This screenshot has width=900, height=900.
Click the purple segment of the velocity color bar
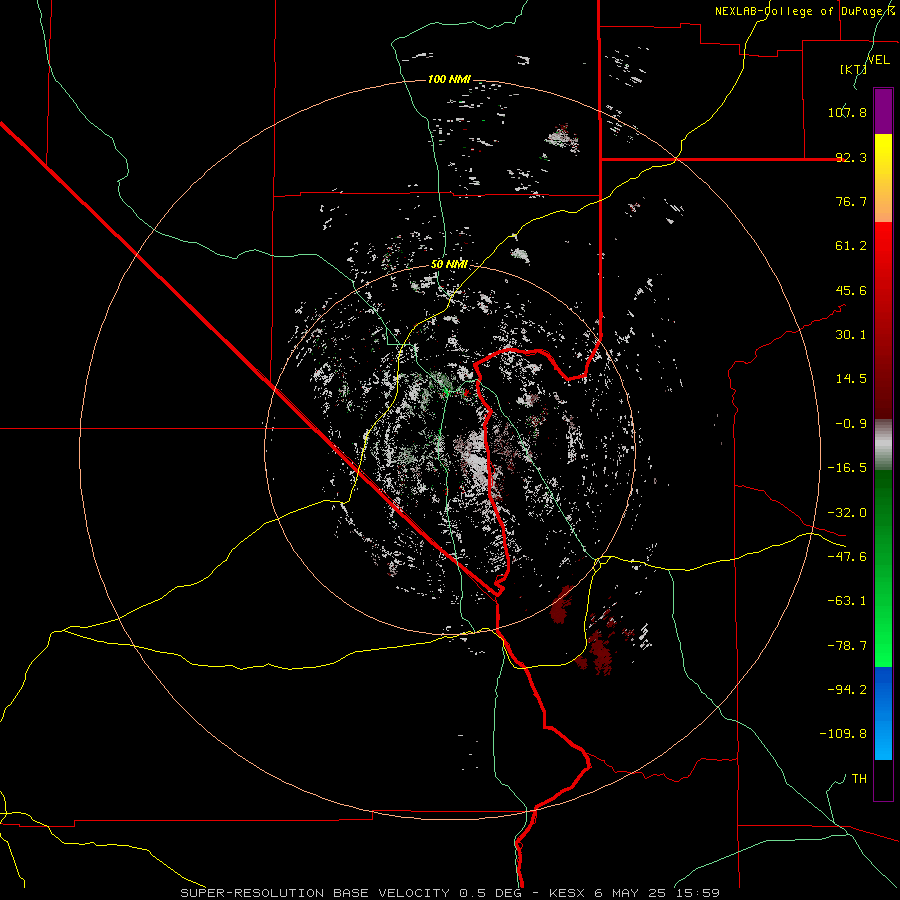(883, 112)
